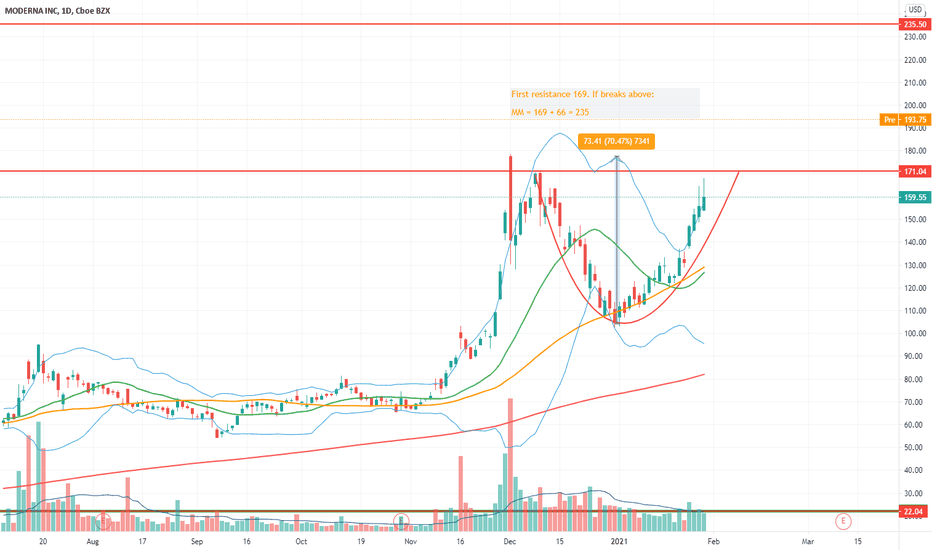Click the 73.41 (70.47%) 7341 measurement label
This screenshot has height=550, width=932.
tap(616, 141)
